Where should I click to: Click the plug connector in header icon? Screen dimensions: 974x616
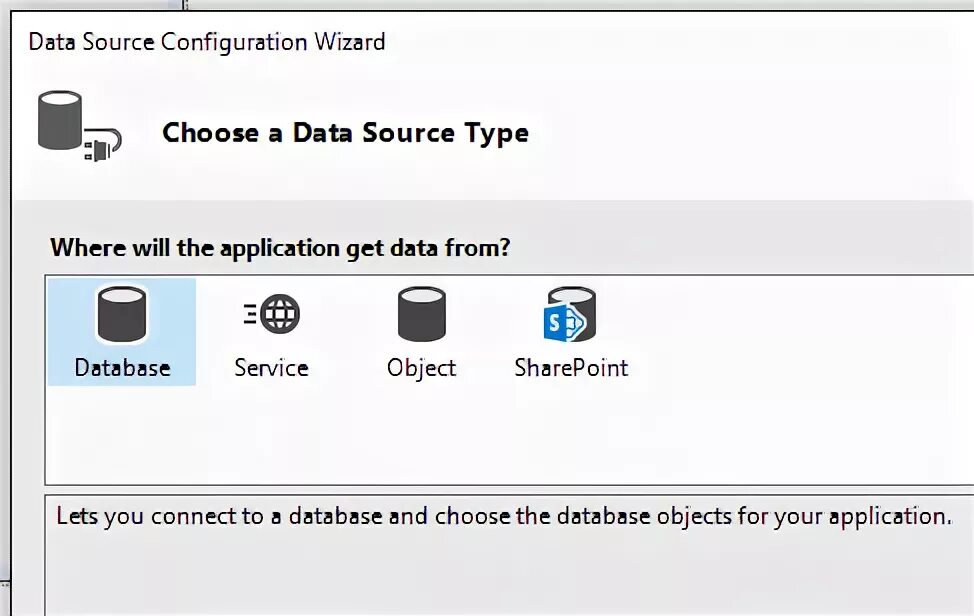click(102, 145)
